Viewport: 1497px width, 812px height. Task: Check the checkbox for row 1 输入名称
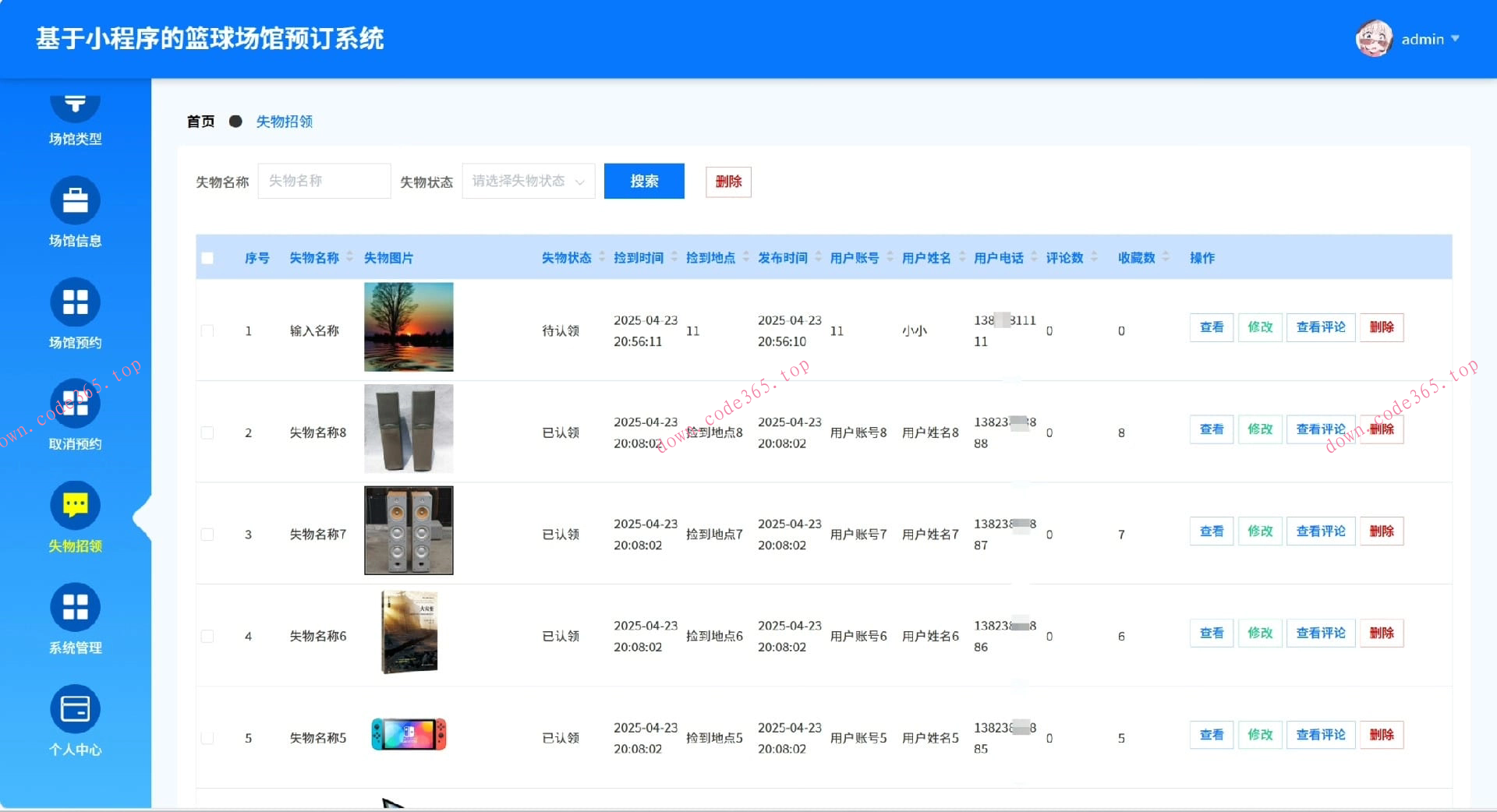coord(207,330)
